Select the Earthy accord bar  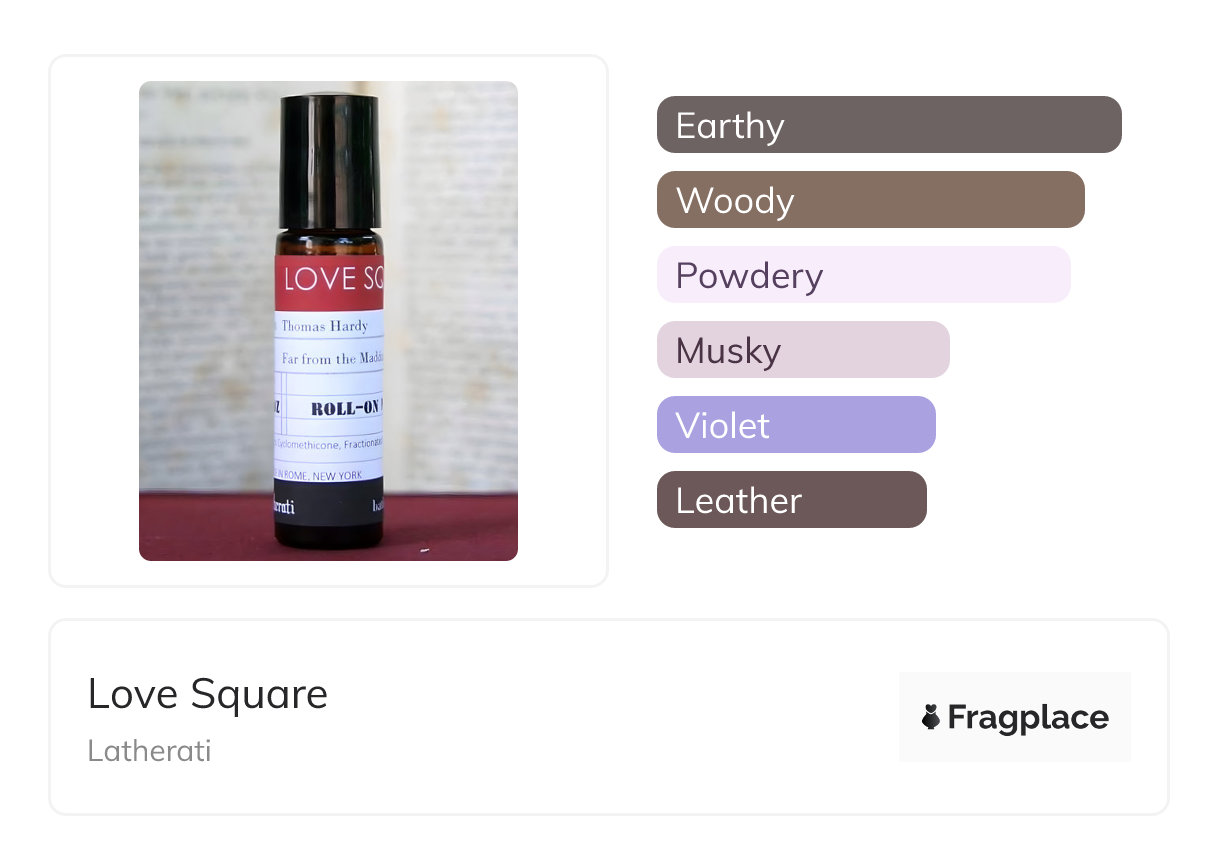coord(888,125)
